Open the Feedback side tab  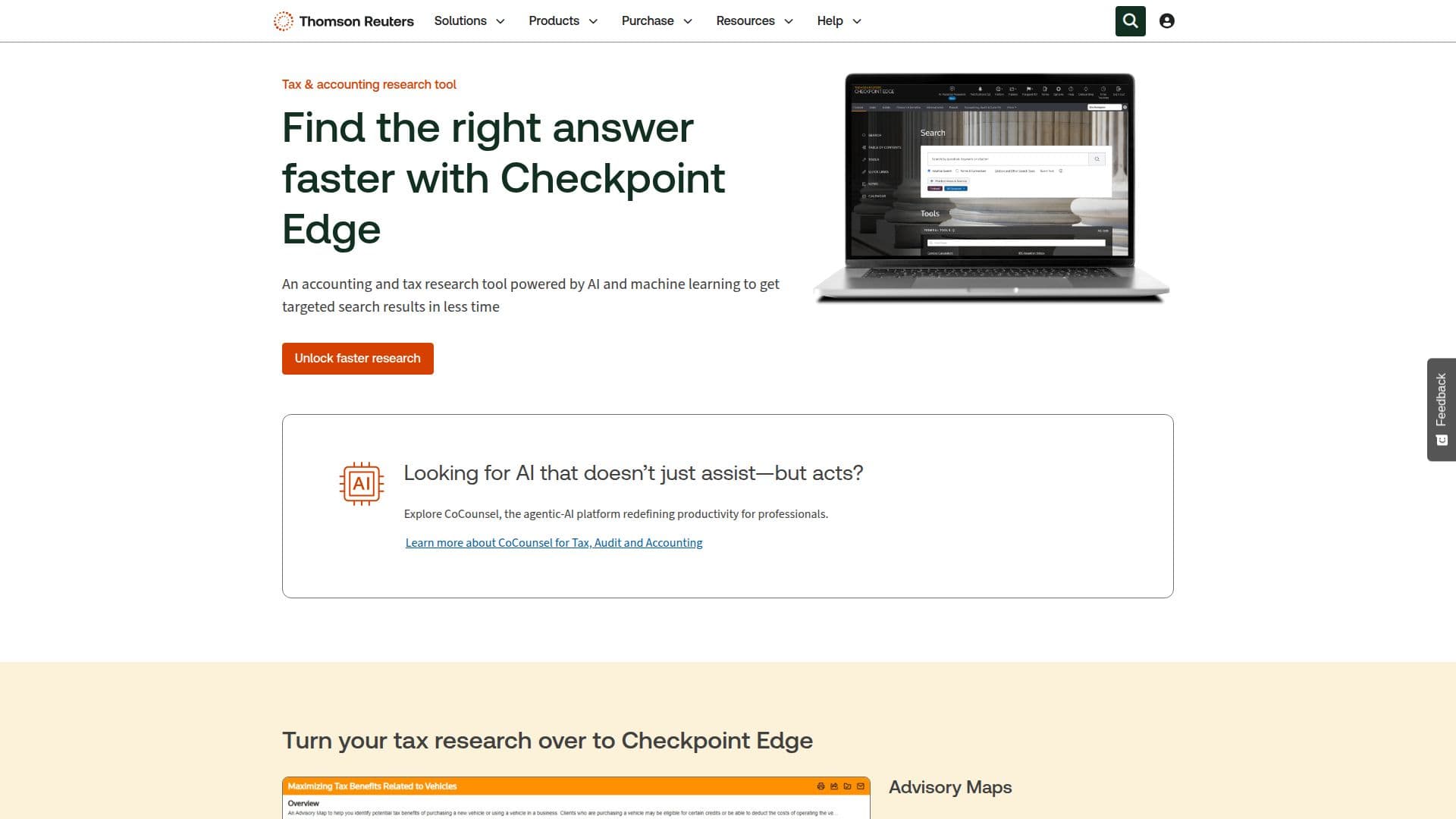click(1442, 409)
